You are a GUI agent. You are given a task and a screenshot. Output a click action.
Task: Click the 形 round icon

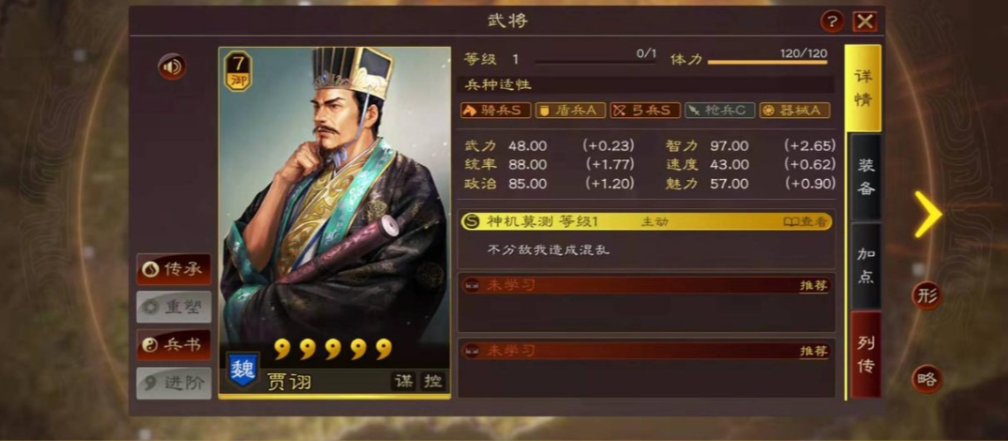click(926, 296)
